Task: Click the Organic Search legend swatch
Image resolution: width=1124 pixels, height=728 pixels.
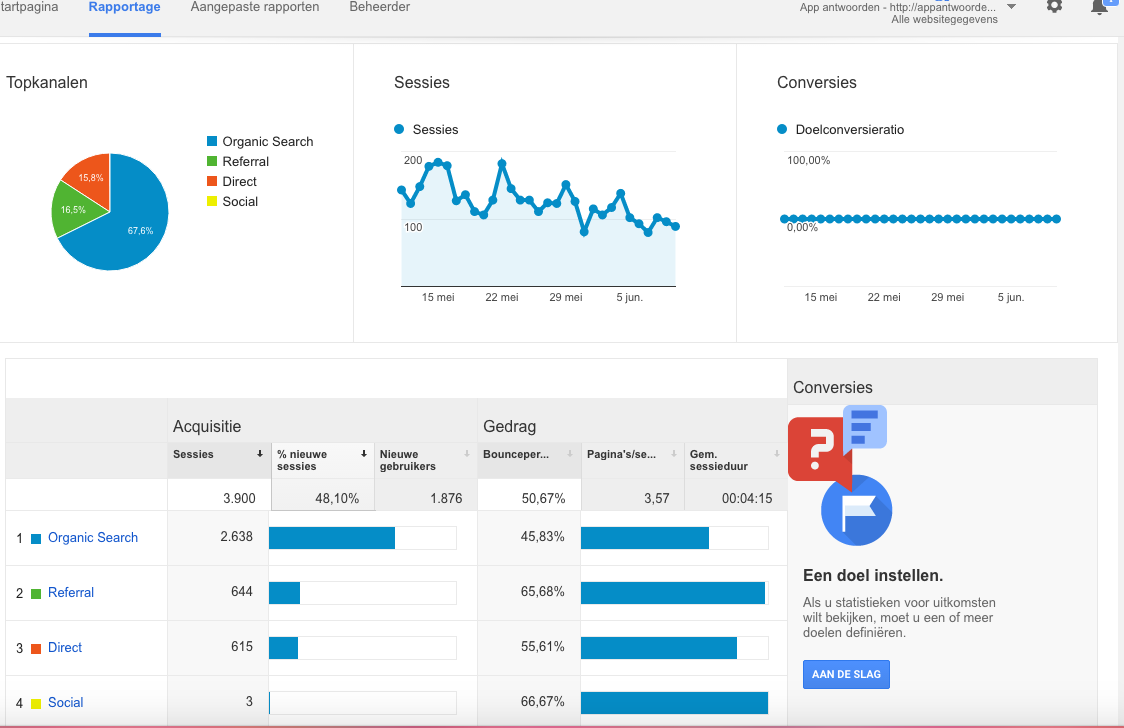Action: (x=212, y=141)
